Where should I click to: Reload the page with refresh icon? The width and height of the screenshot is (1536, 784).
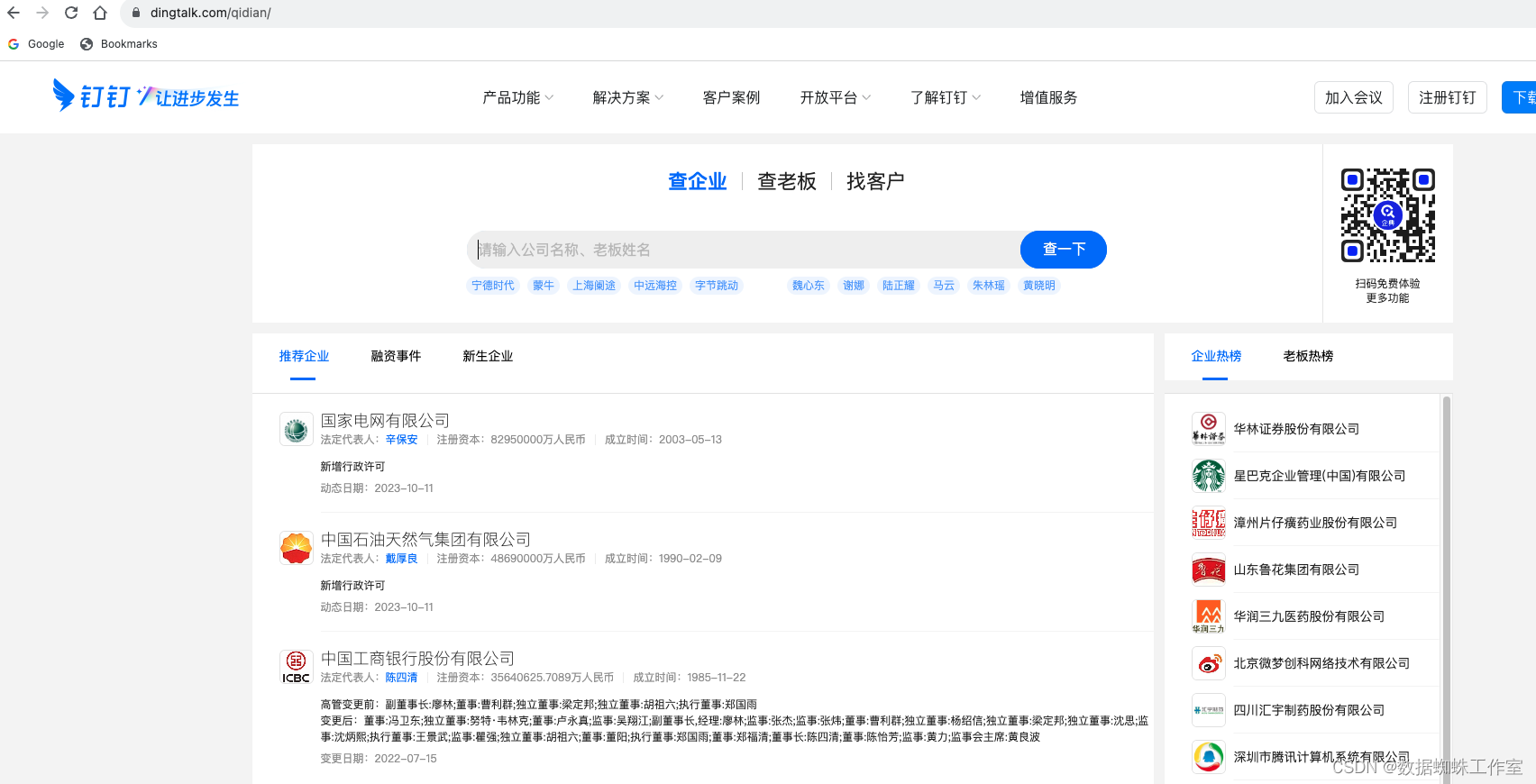pos(71,13)
